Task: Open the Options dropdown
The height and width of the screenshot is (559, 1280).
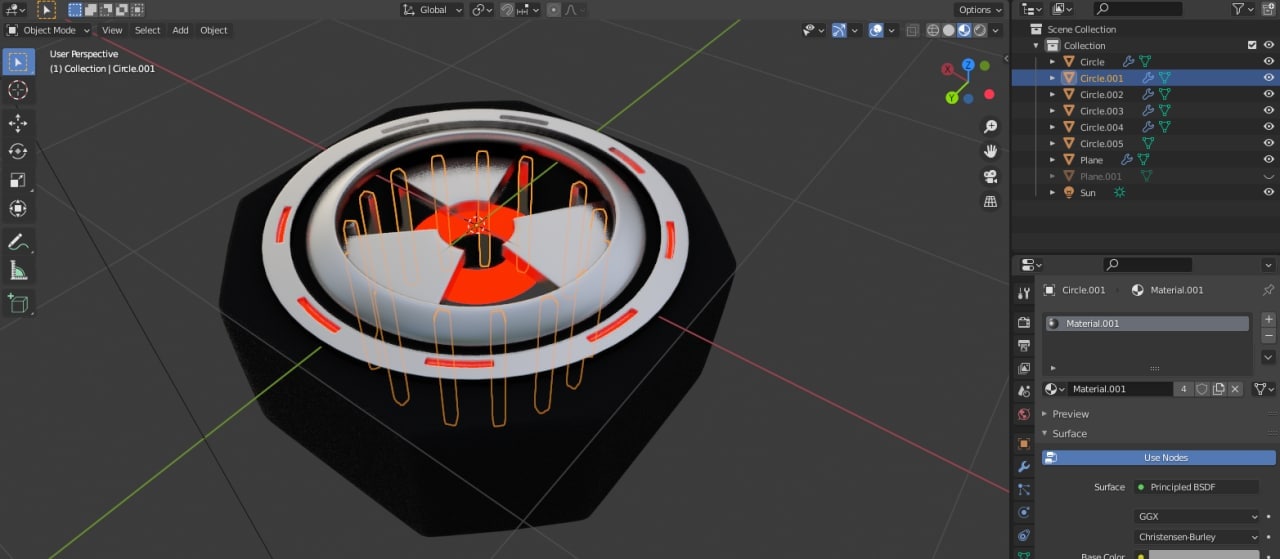Action: point(979,10)
